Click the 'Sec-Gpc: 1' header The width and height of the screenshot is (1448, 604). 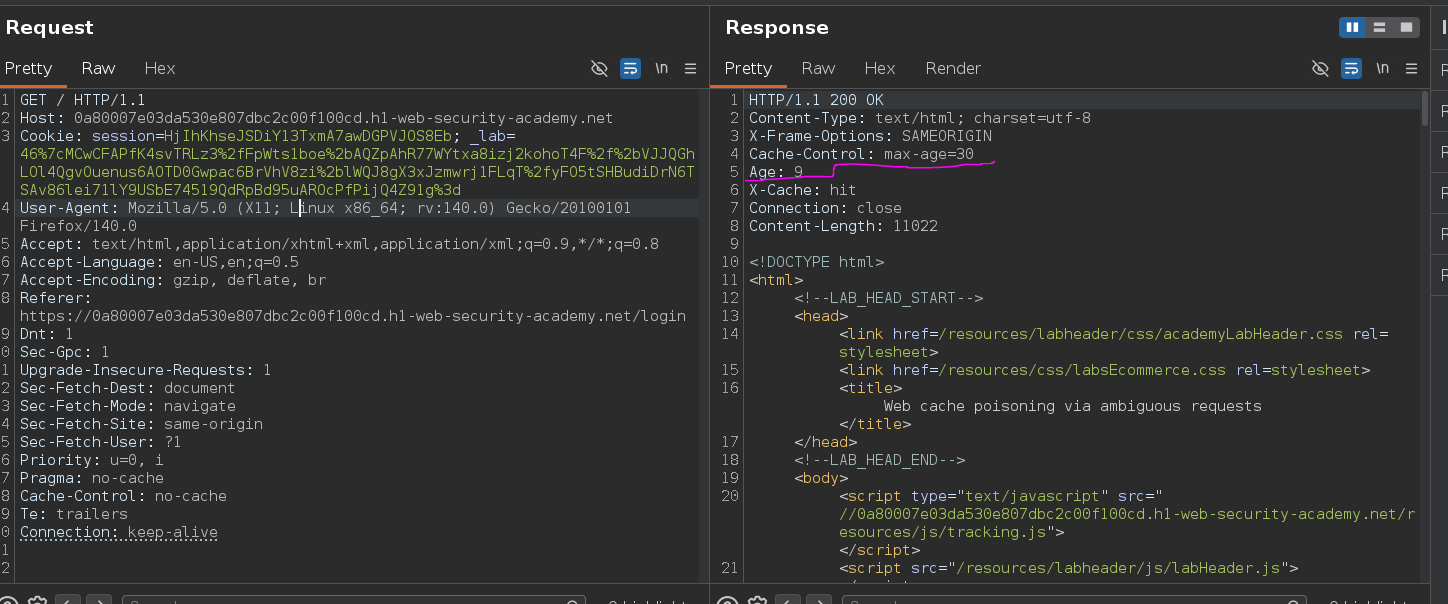[x=65, y=352]
